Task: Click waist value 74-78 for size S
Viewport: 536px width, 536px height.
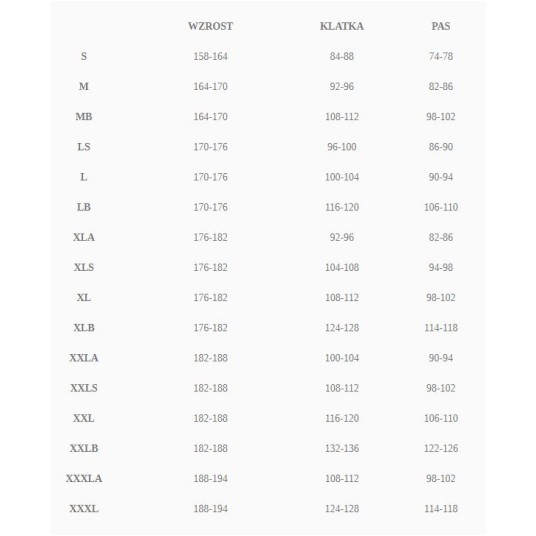Action: pyautogui.click(x=441, y=56)
